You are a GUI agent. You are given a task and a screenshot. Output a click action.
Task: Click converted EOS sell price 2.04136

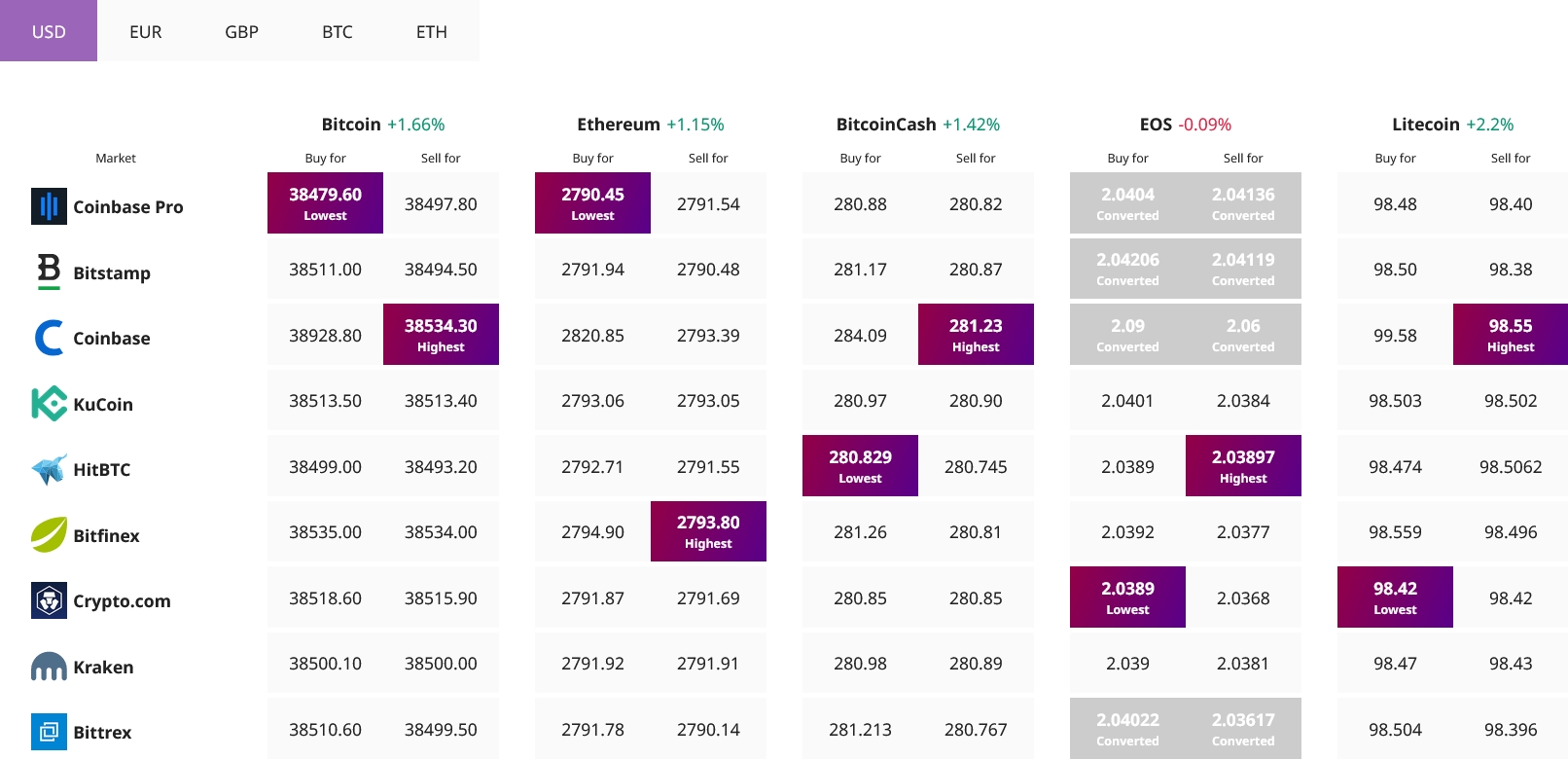[x=1243, y=203]
